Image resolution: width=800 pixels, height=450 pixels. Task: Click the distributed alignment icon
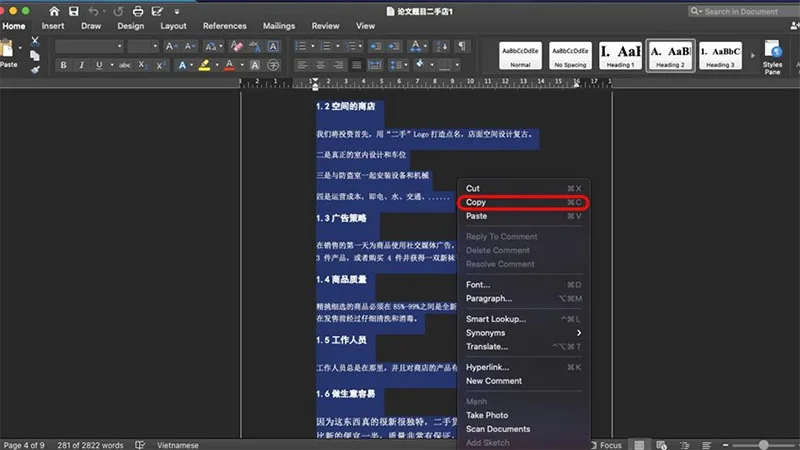375,65
